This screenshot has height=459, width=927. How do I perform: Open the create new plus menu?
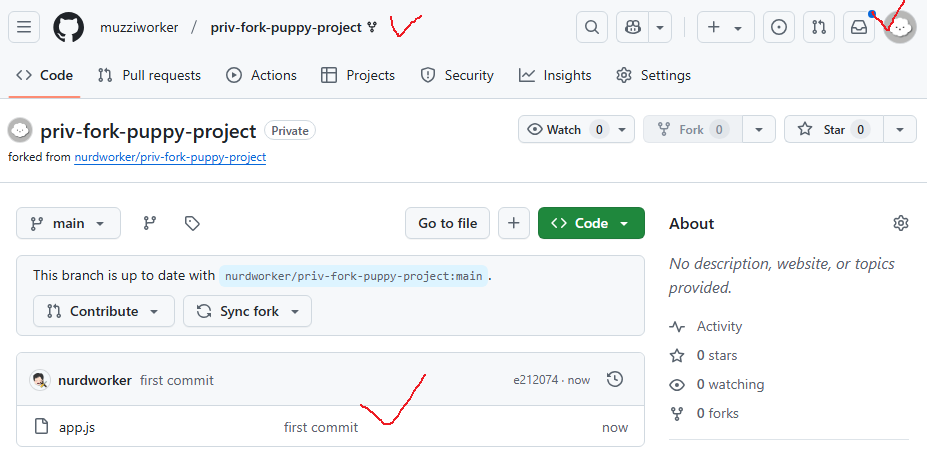point(725,27)
